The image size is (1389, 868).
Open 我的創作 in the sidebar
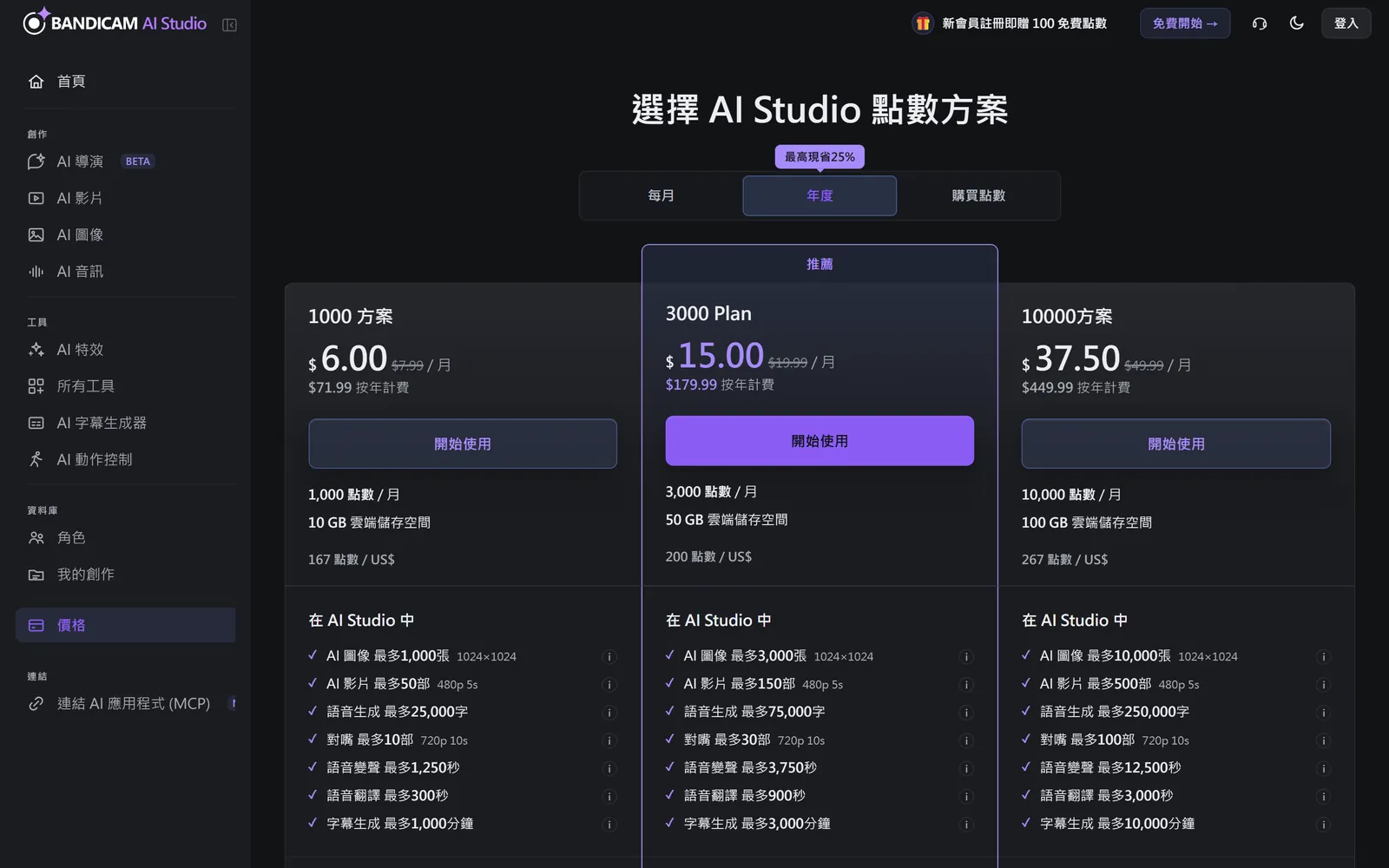(126, 575)
